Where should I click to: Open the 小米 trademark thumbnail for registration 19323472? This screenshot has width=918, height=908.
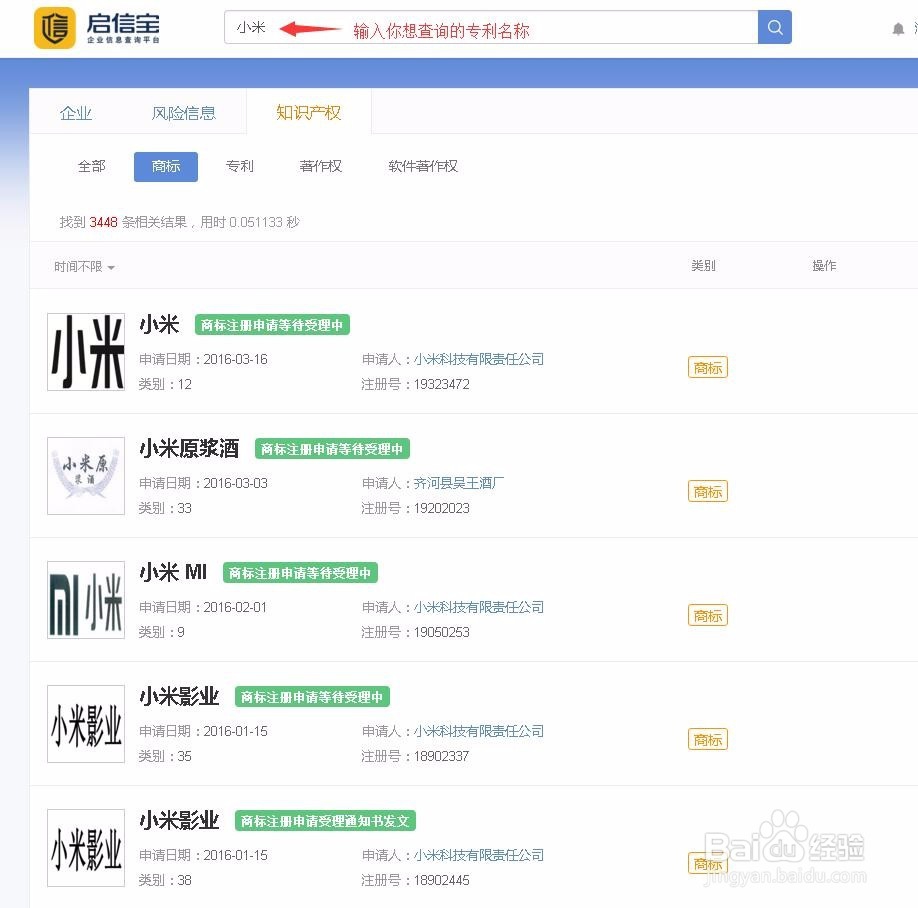pos(86,352)
